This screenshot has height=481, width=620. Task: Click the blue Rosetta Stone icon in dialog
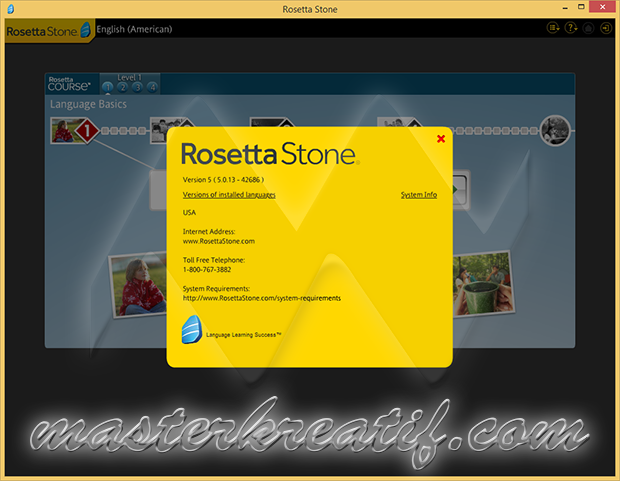[192, 330]
